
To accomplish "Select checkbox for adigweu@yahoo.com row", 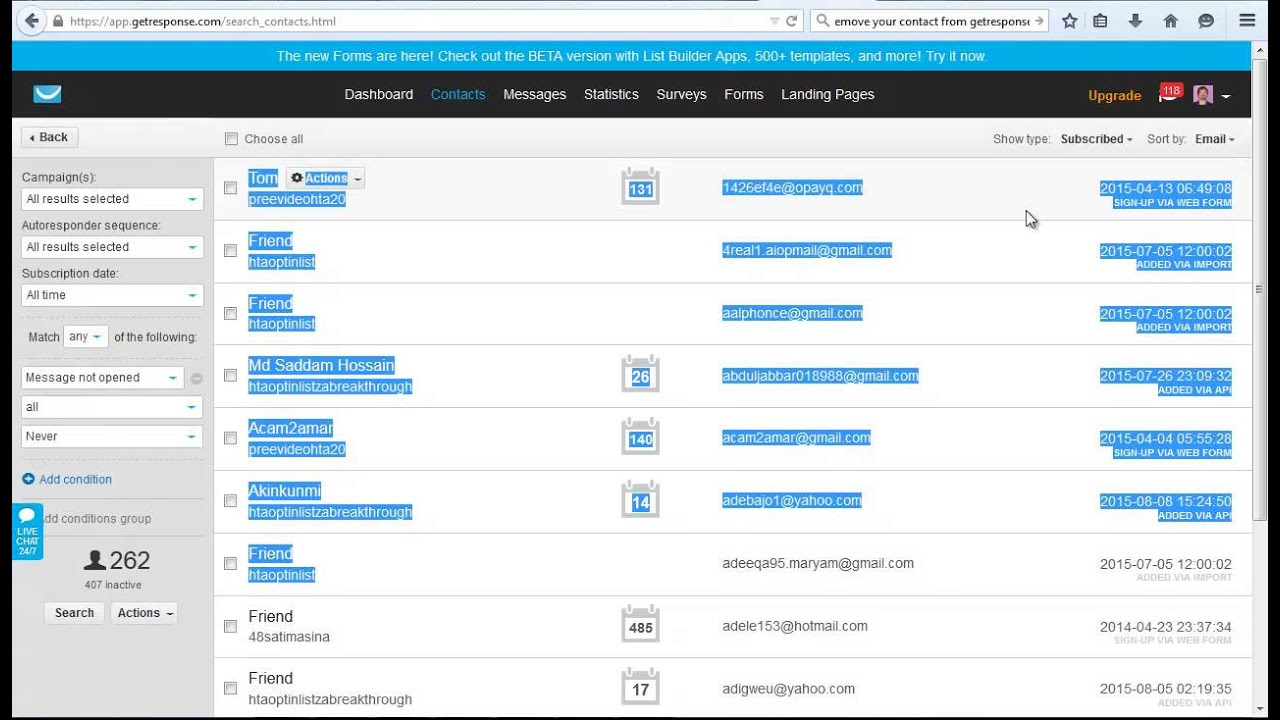I will pyautogui.click(x=230, y=689).
